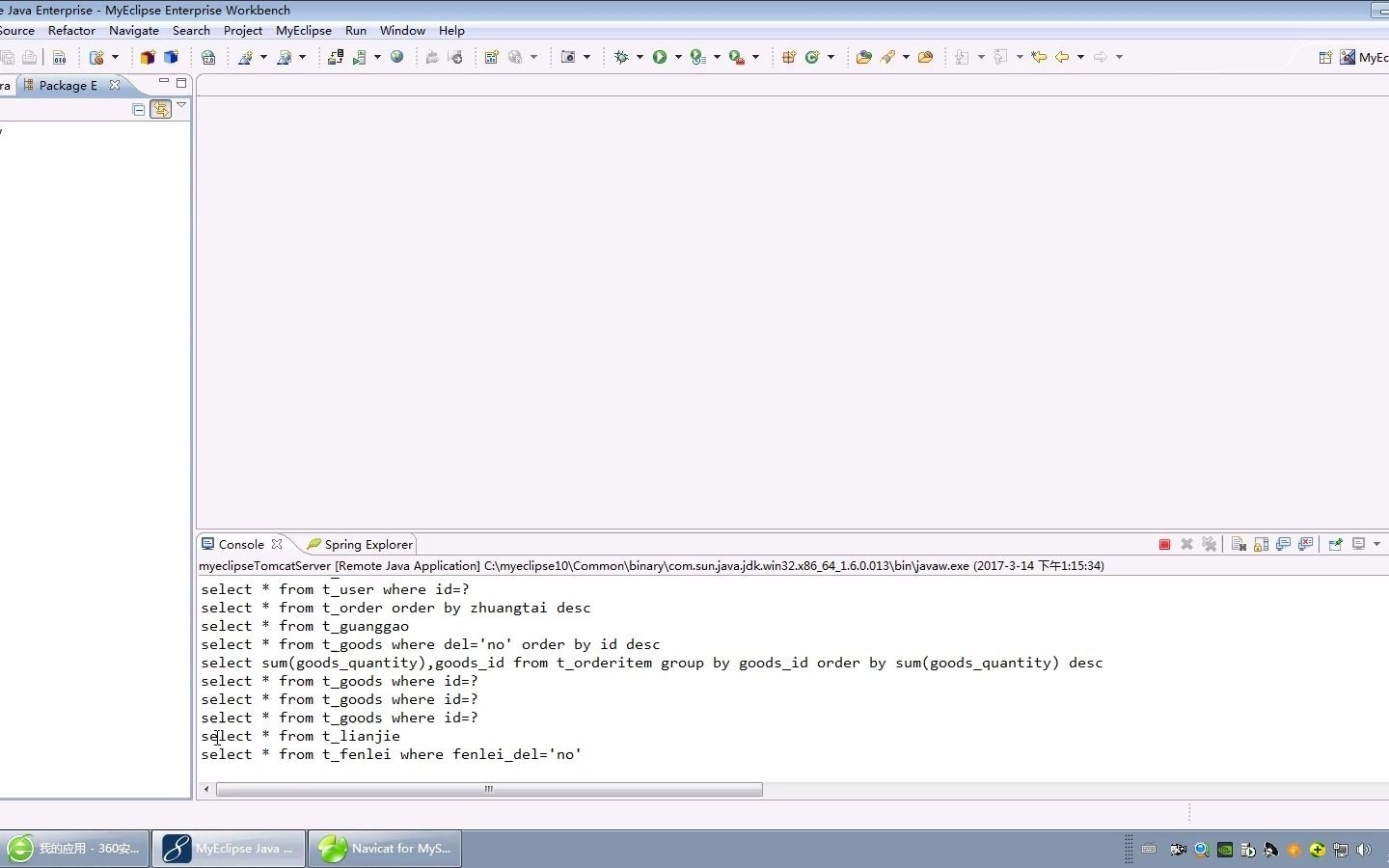Select the MyEclipse perspective button
This screenshot has height=868, width=1389.
click(1364, 57)
